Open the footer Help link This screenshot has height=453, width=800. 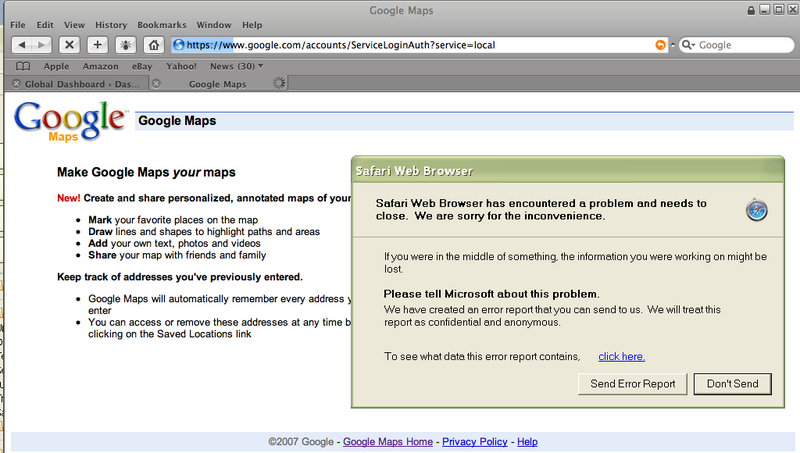[528, 442]
